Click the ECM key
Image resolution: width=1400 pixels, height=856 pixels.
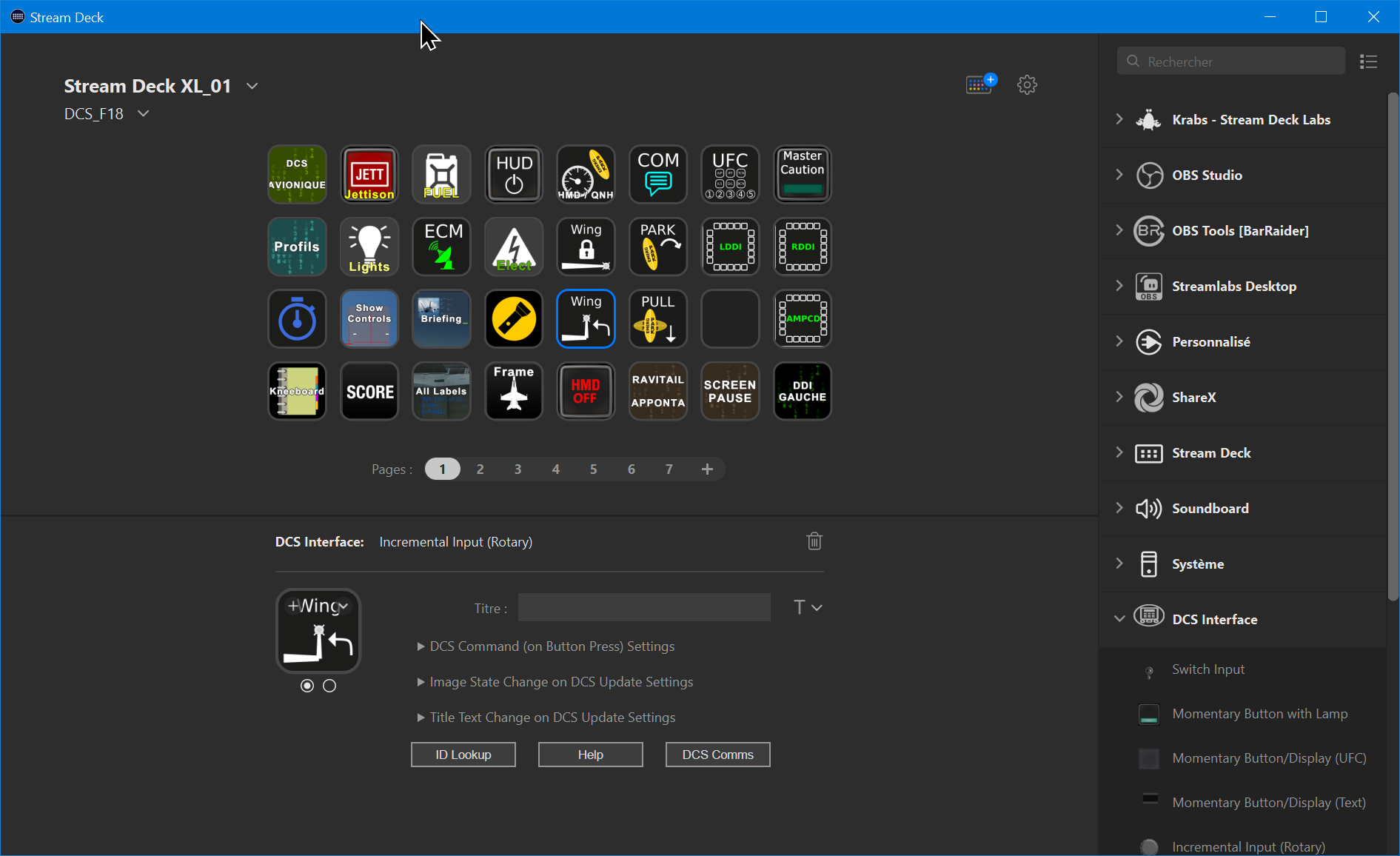coord(441,247)
